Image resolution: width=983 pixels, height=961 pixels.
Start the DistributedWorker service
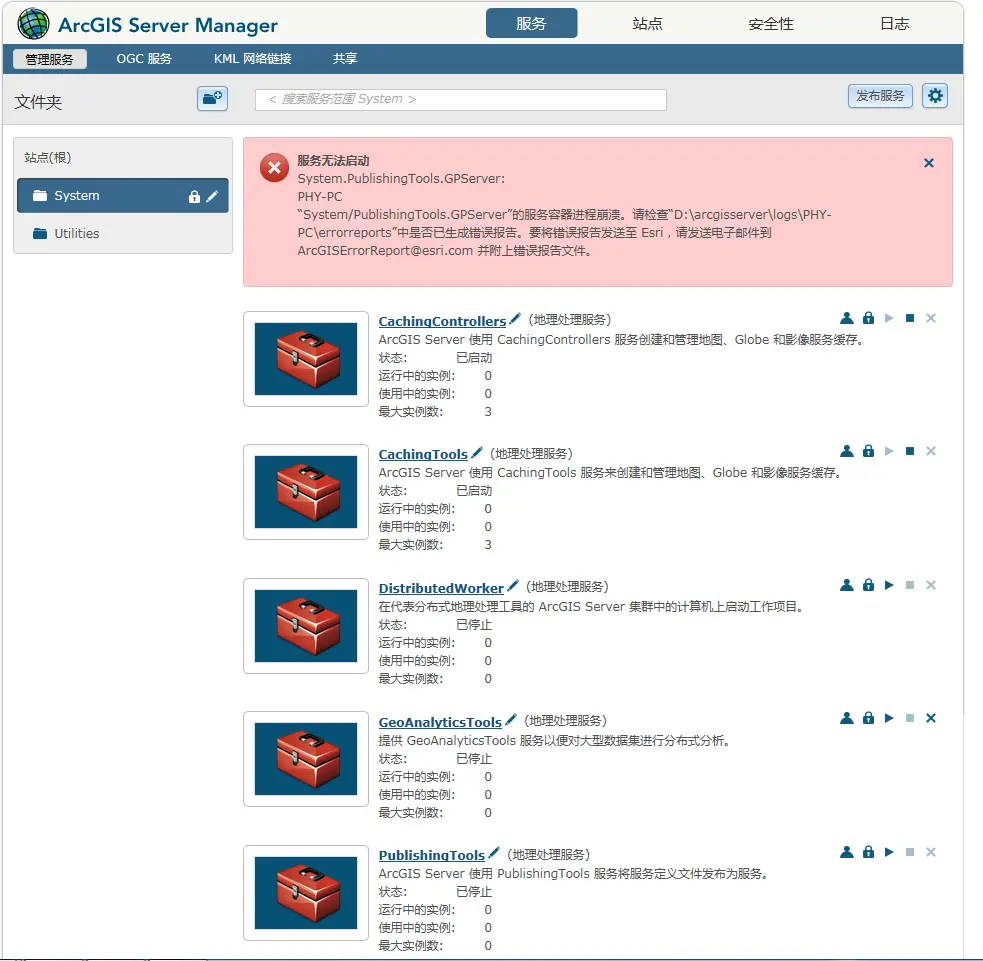pyautogui.click(x=889, y=585)
